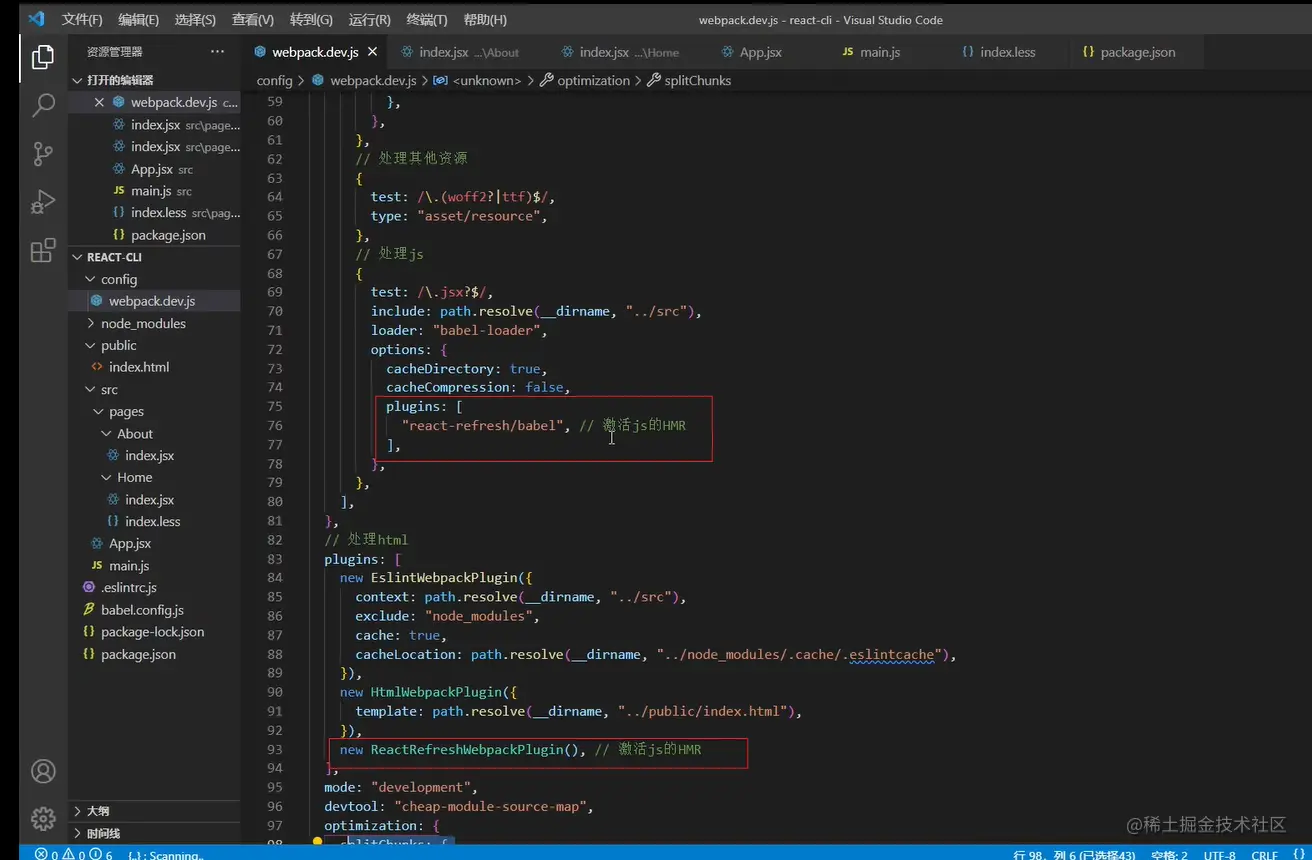The width and height of the screenshot is (1312, 860).
Task: Open the Extensions view icon
Action: pyautogui.click(x=43, y=250)
